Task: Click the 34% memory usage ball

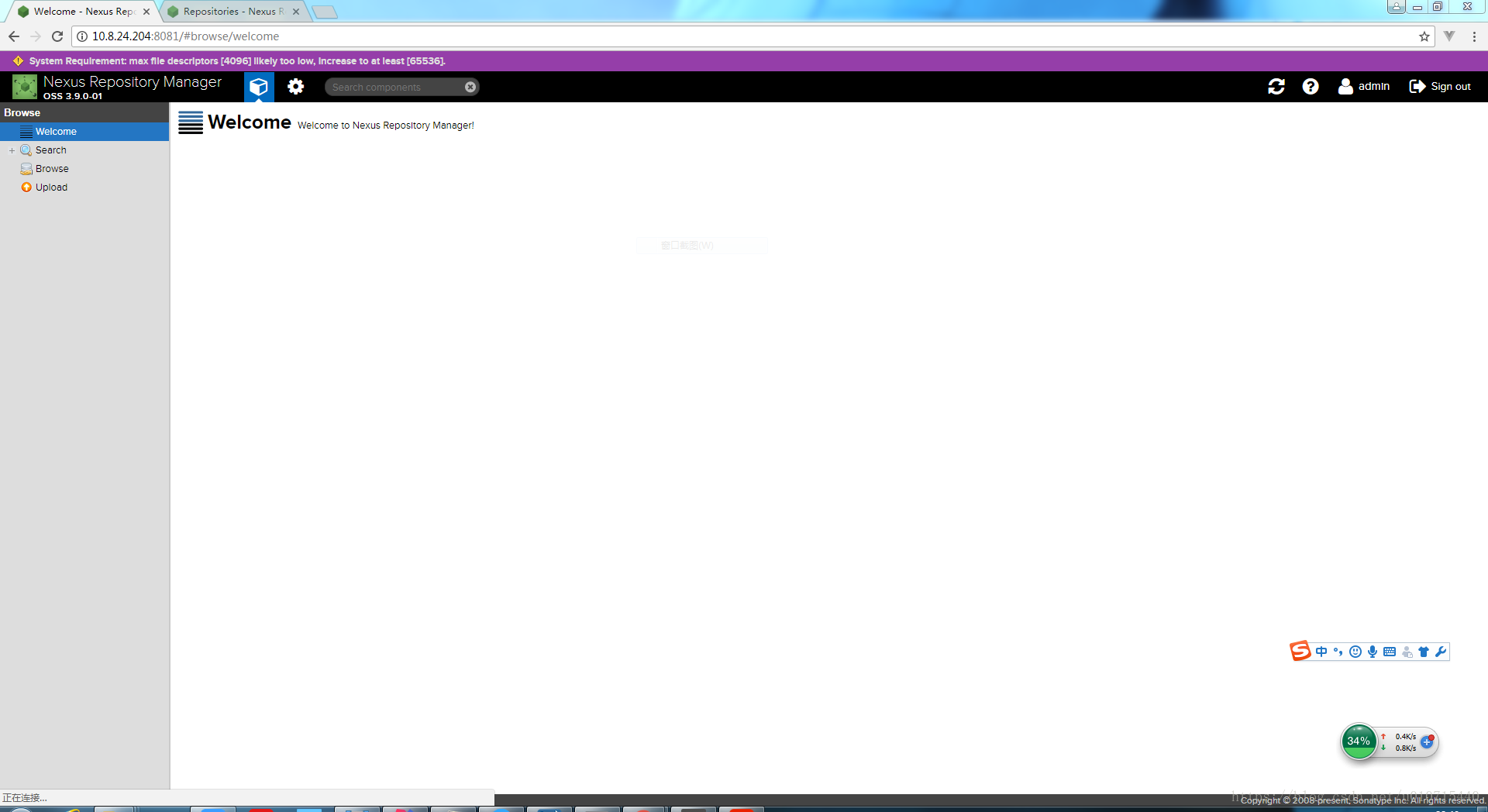Action: (x=1359, y=741)
